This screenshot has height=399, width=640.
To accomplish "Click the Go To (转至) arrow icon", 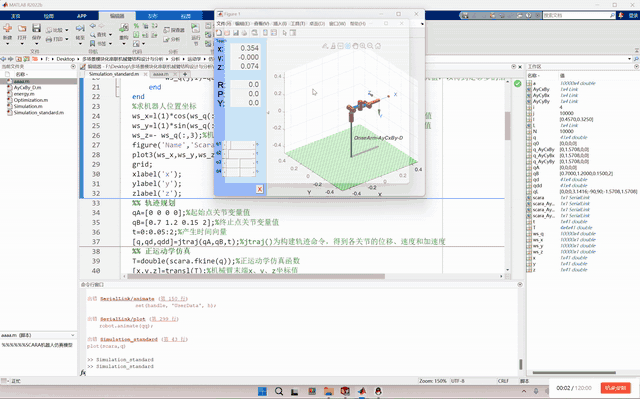I will click(80, 29).
